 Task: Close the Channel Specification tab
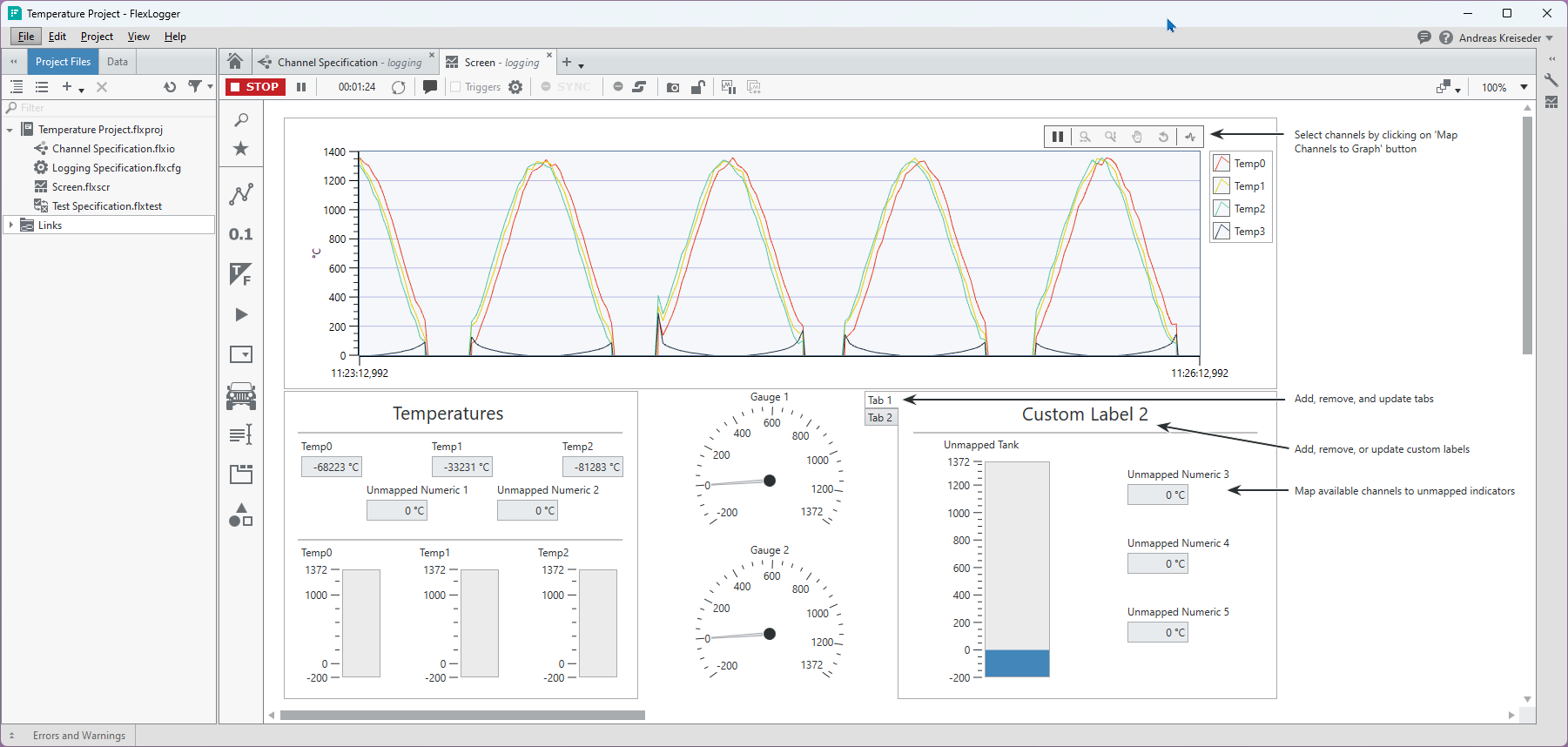pos(432,56)
